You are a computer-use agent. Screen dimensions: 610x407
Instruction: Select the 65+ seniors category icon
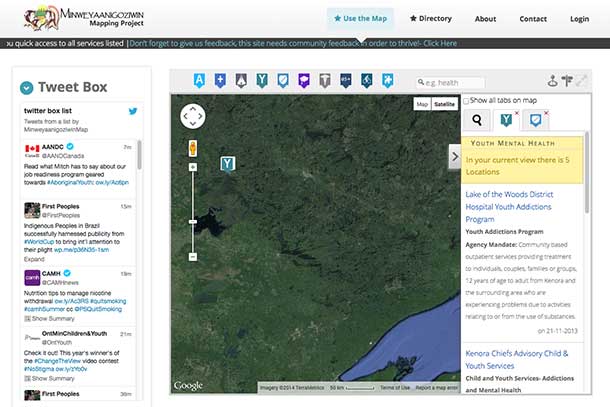click(x=346, y=80)
